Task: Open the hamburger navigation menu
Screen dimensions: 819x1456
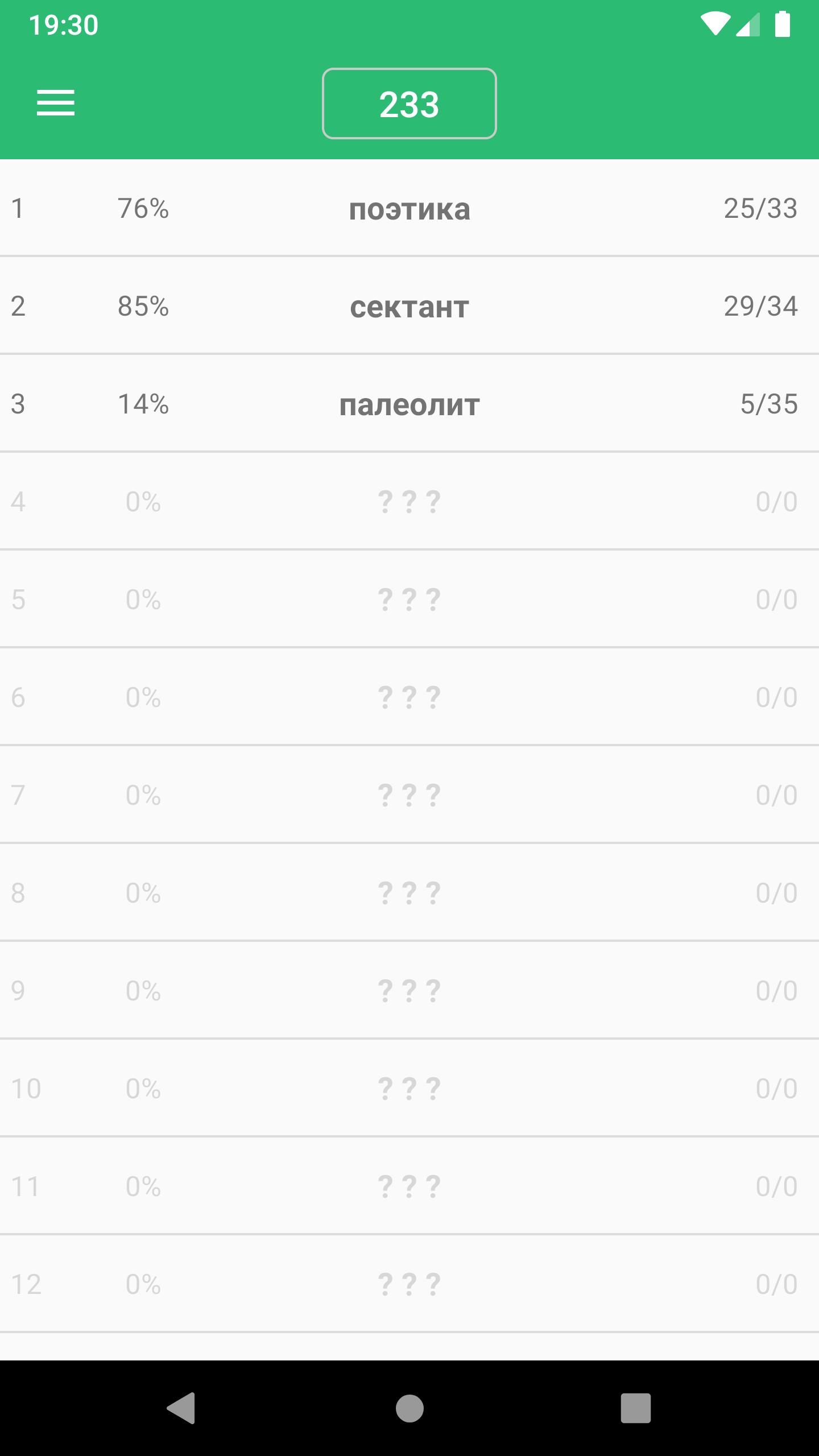Action: pos(56,103)
